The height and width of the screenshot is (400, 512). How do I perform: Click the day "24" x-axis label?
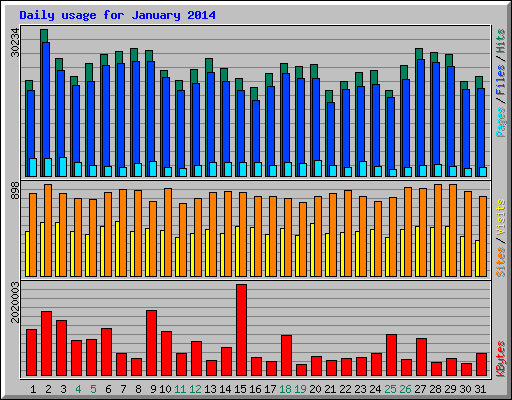point(375,389)
